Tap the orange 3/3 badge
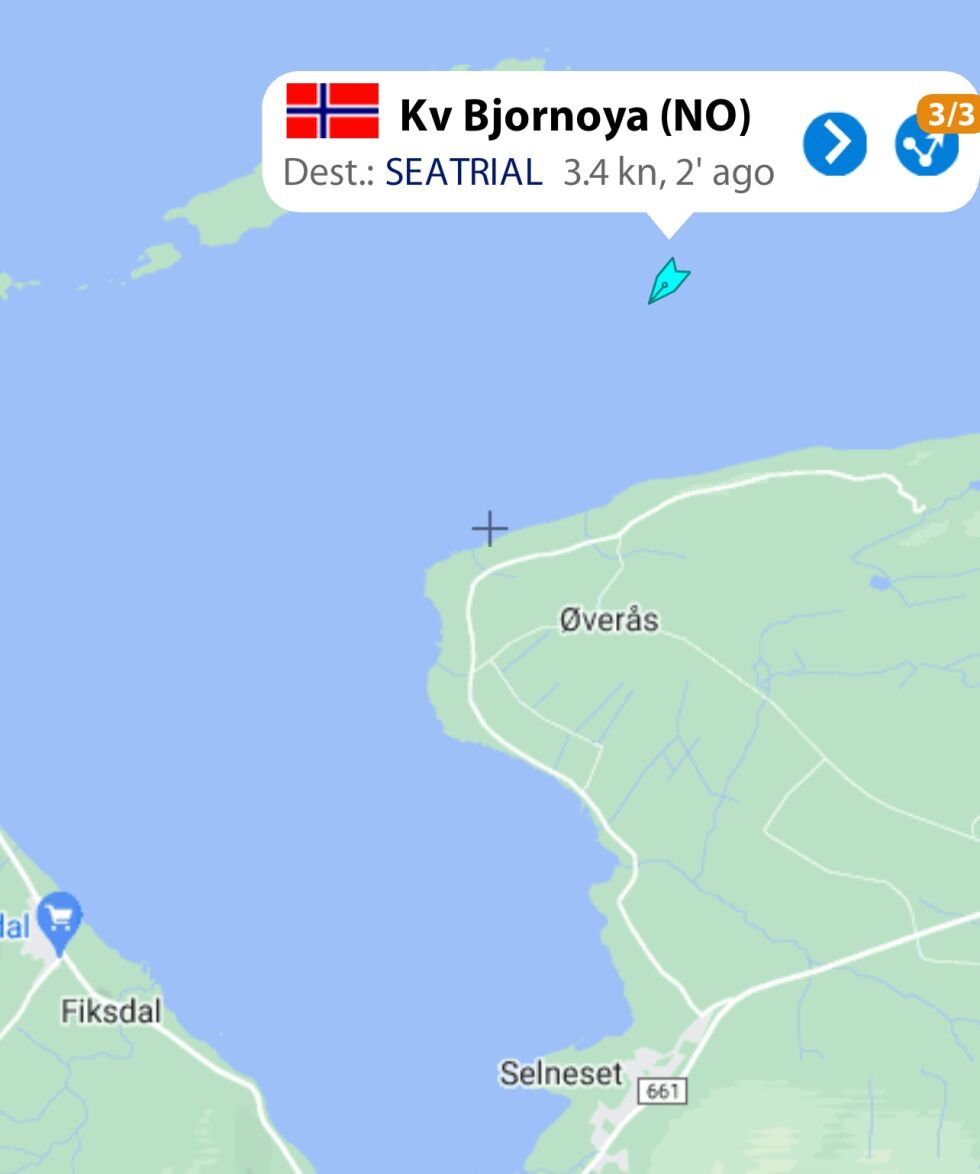Image resolution: width=980 pixels, height=1174 pixels. (949, 115)
